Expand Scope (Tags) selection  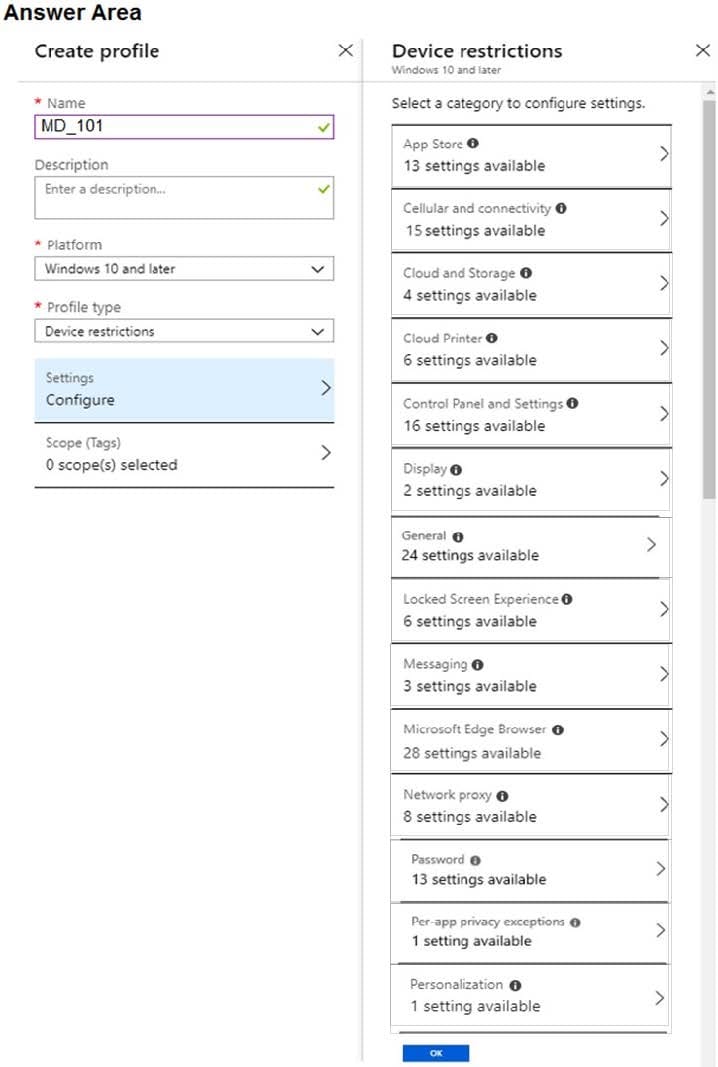[184, 455]
